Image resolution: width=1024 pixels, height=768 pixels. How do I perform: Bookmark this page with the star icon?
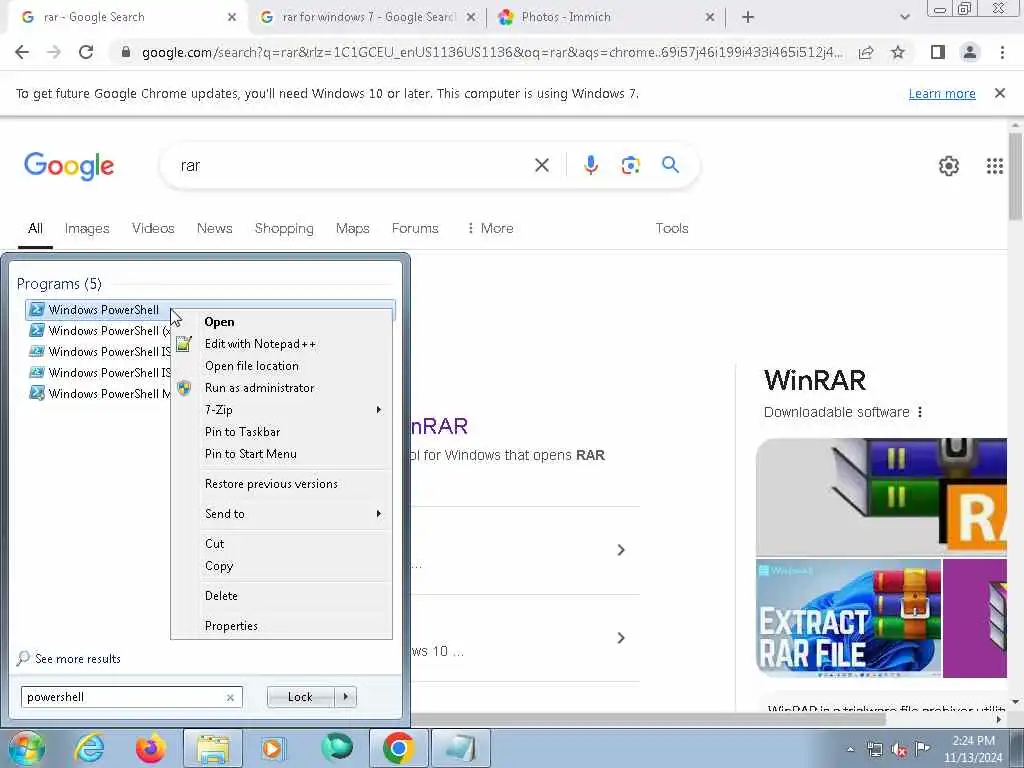pyautogui.click(x=898, y=52)
